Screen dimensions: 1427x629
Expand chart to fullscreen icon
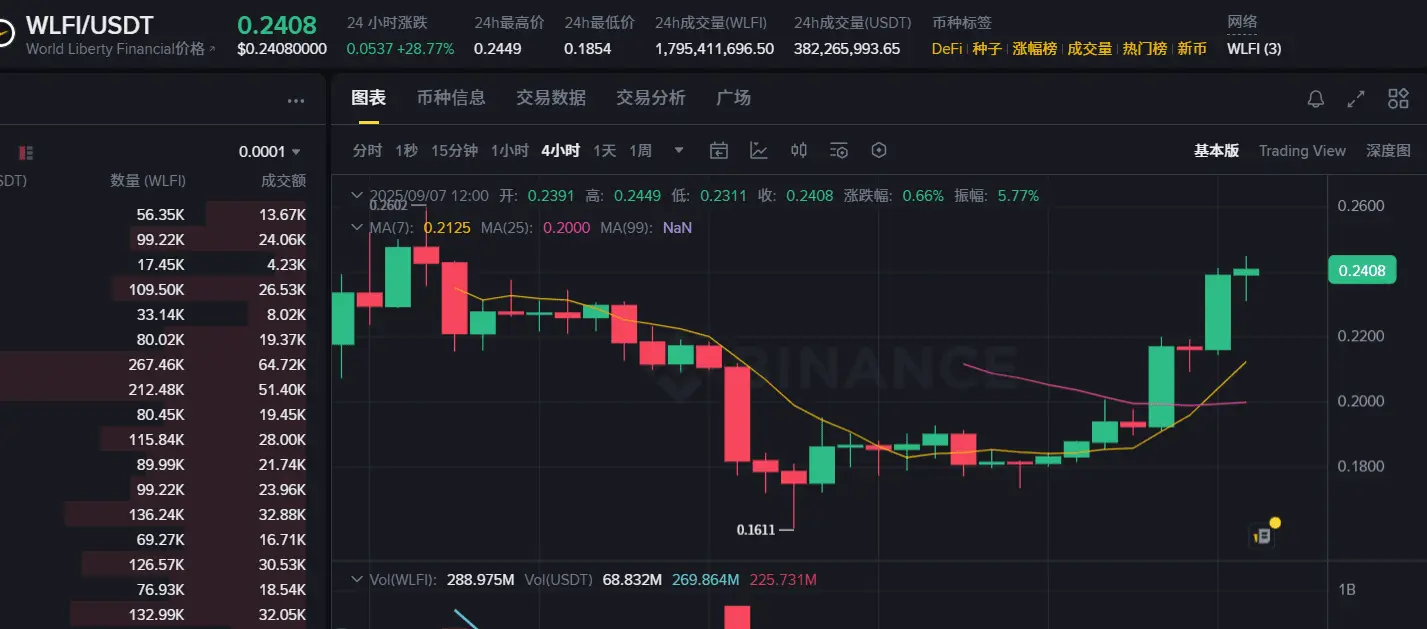[x=1356, y=98]
